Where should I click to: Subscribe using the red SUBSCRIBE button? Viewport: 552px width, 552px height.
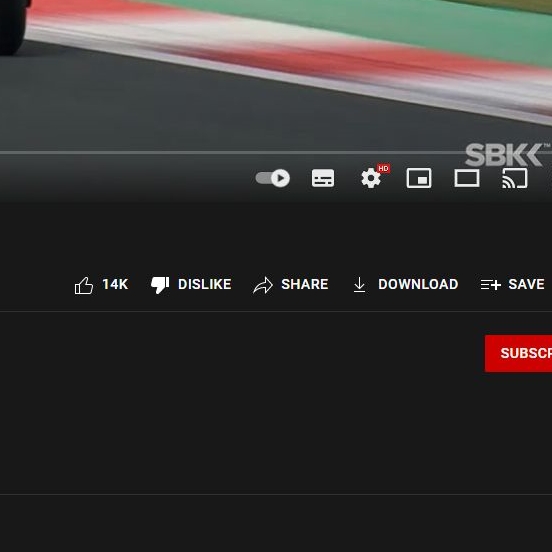[518, 353]
